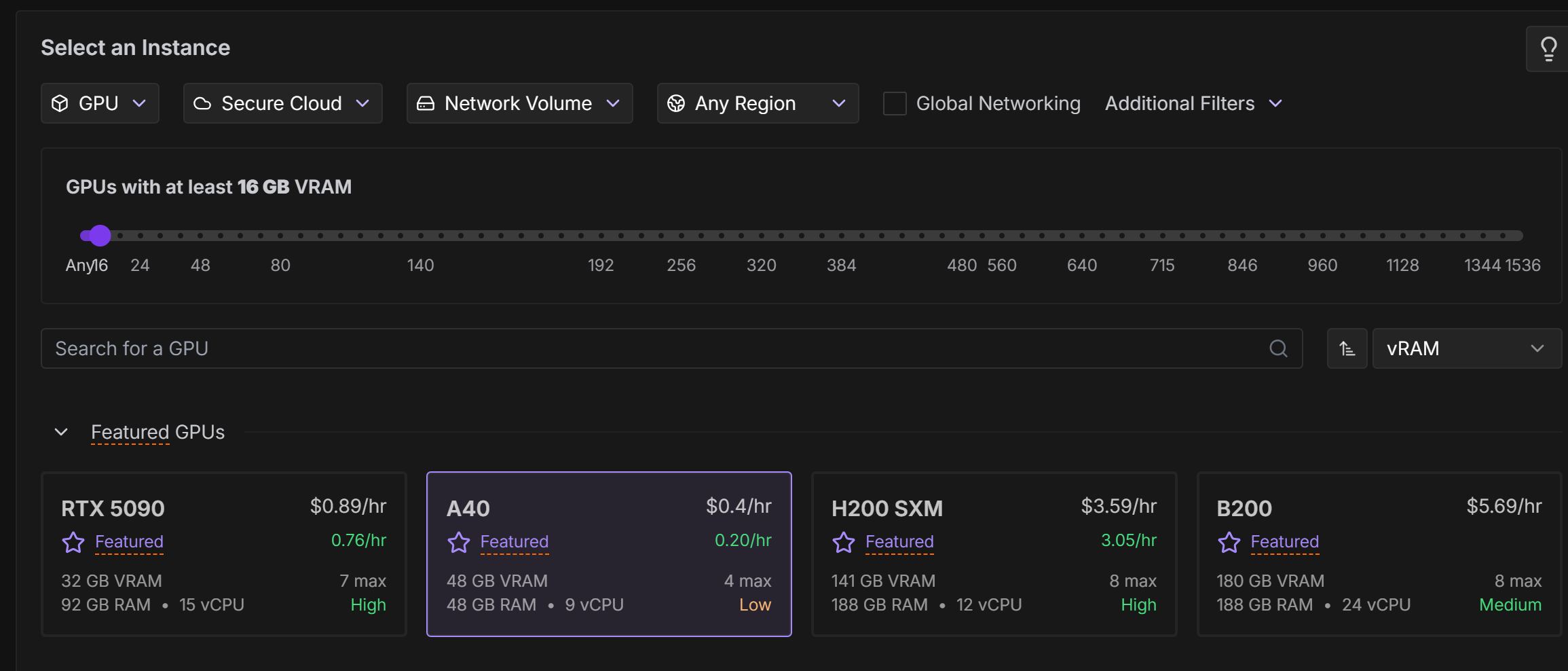The height and width of the screenshot is (671, 1568).
Task: Open the Any Region dropdown
Action: (758, 103)
